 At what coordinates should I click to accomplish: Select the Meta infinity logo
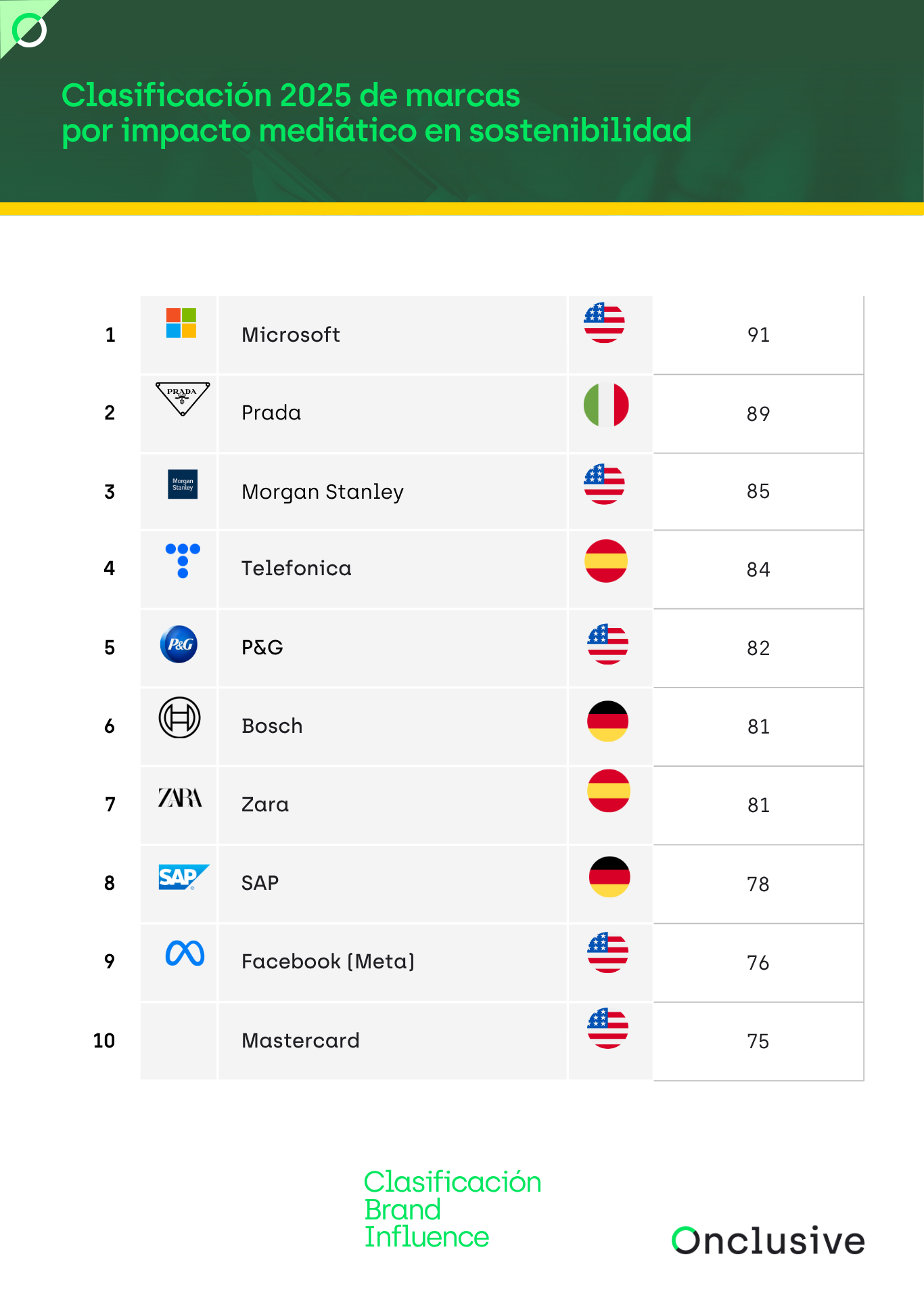[185, 953]
